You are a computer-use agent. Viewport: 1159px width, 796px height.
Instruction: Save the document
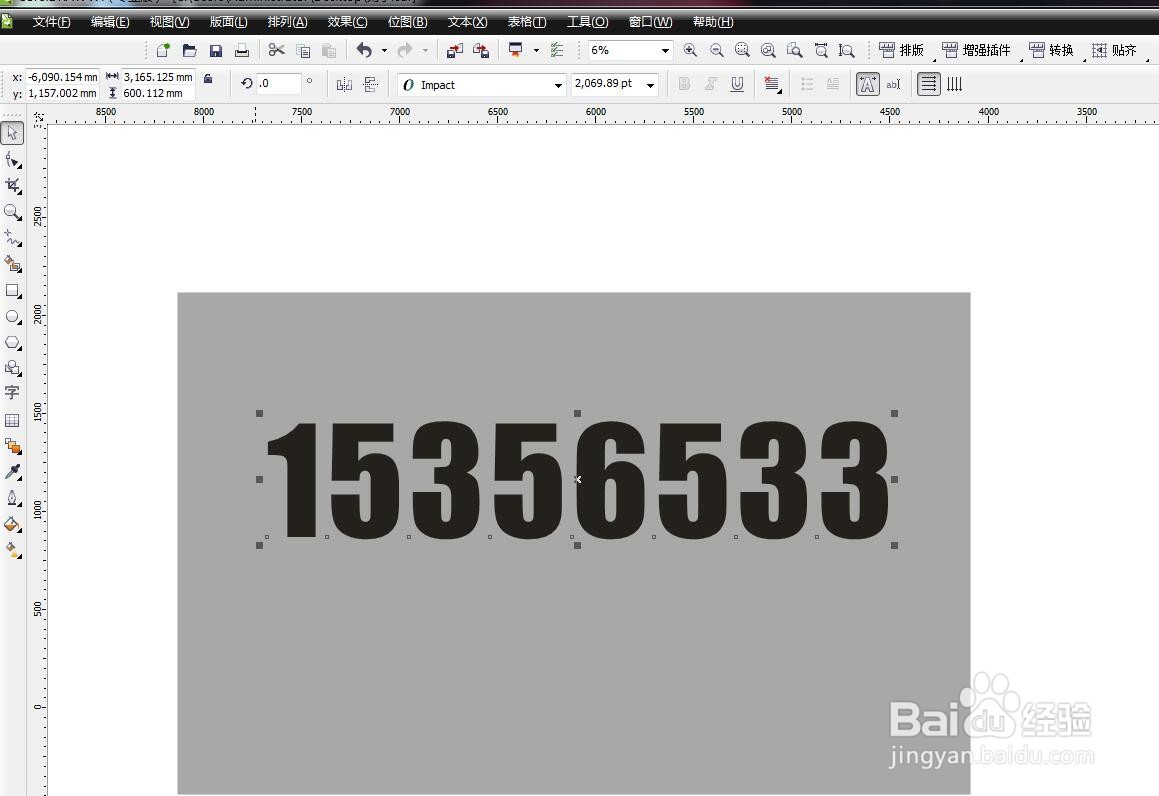(x=216, y=50)
